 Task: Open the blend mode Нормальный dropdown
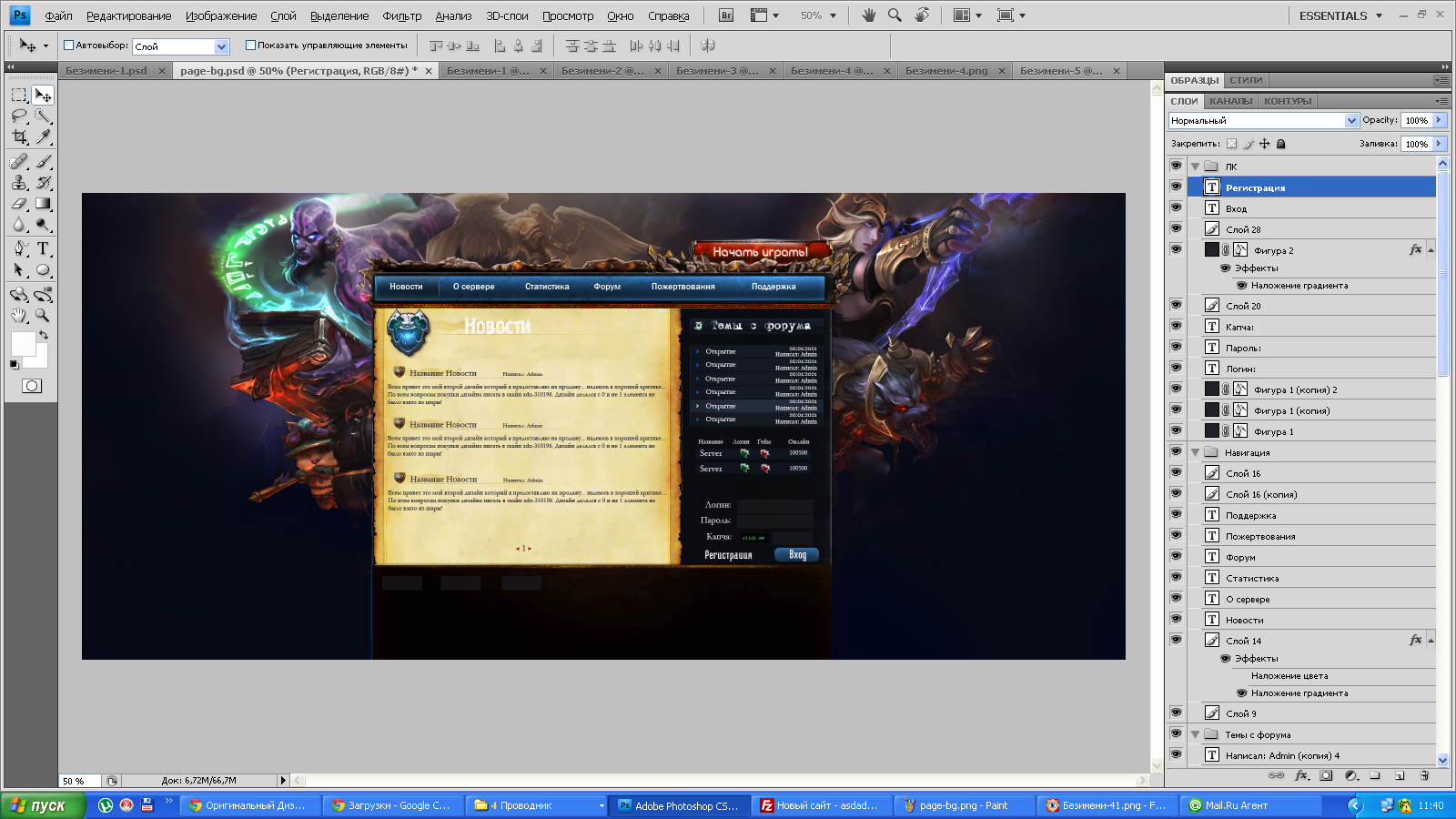(1263, 120)
